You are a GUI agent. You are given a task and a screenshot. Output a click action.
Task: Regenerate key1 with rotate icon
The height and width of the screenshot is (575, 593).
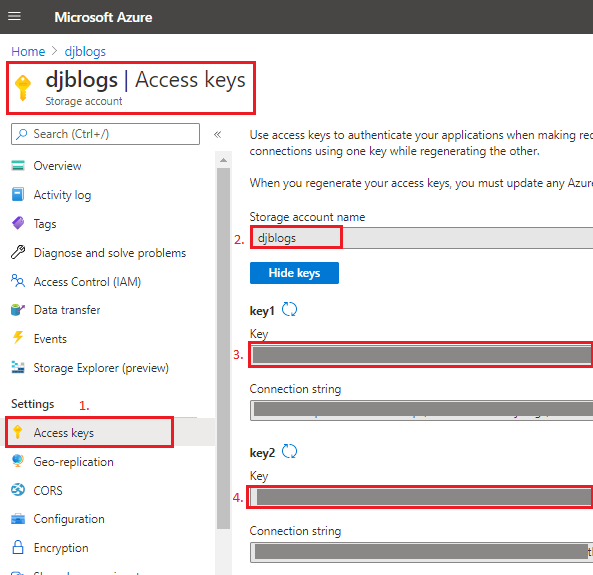290,309
